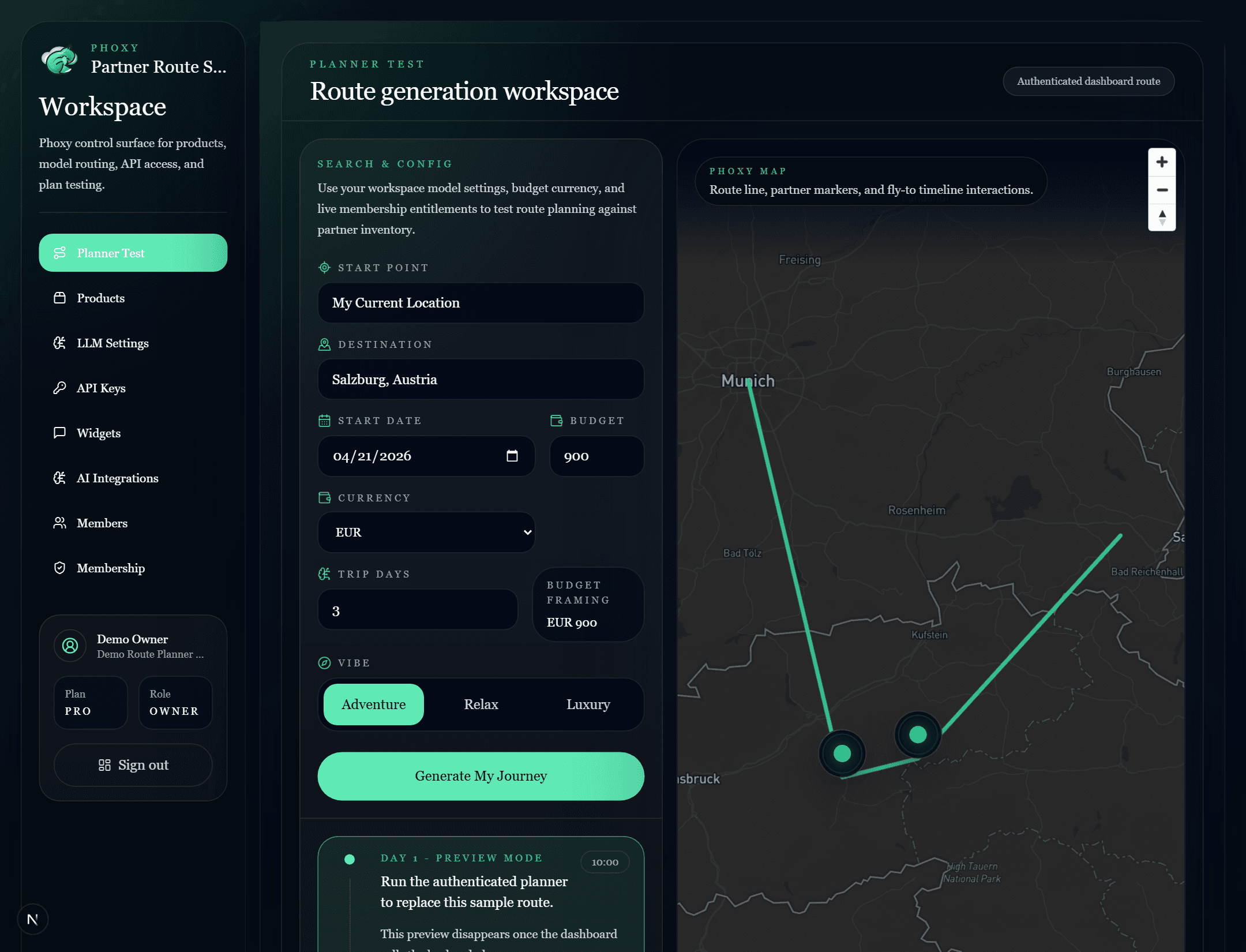1246x952 pixels.
Task: Click the Demo Owner name text
Action: pos(132,639)
